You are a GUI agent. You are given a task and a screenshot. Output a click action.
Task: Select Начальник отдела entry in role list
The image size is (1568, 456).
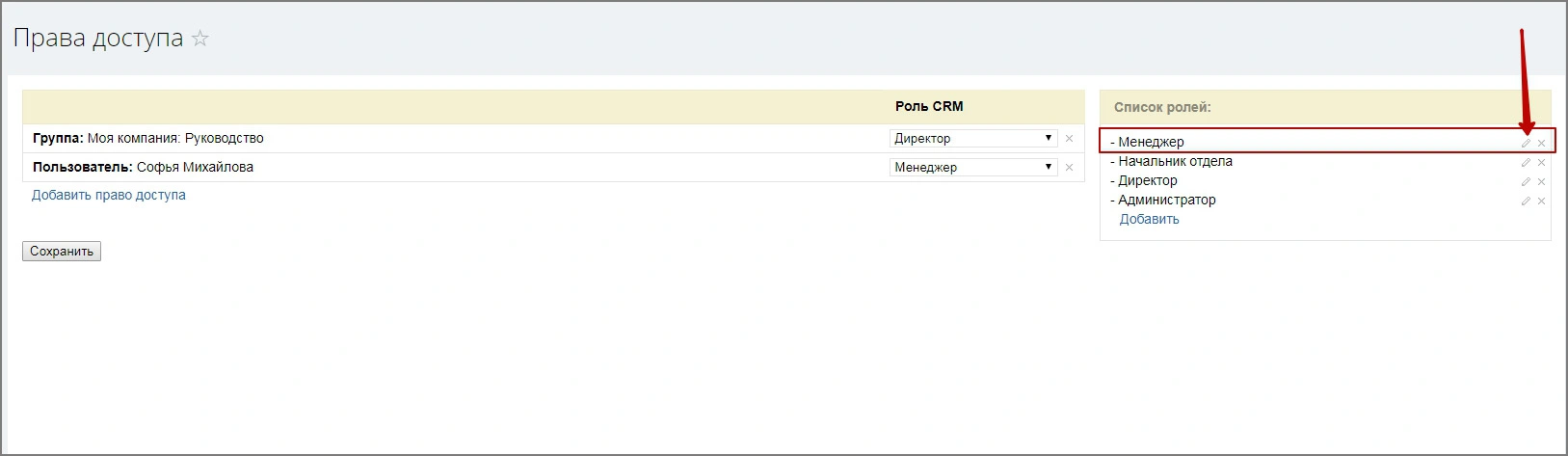pyautogui.click(x=1175, y=161)
